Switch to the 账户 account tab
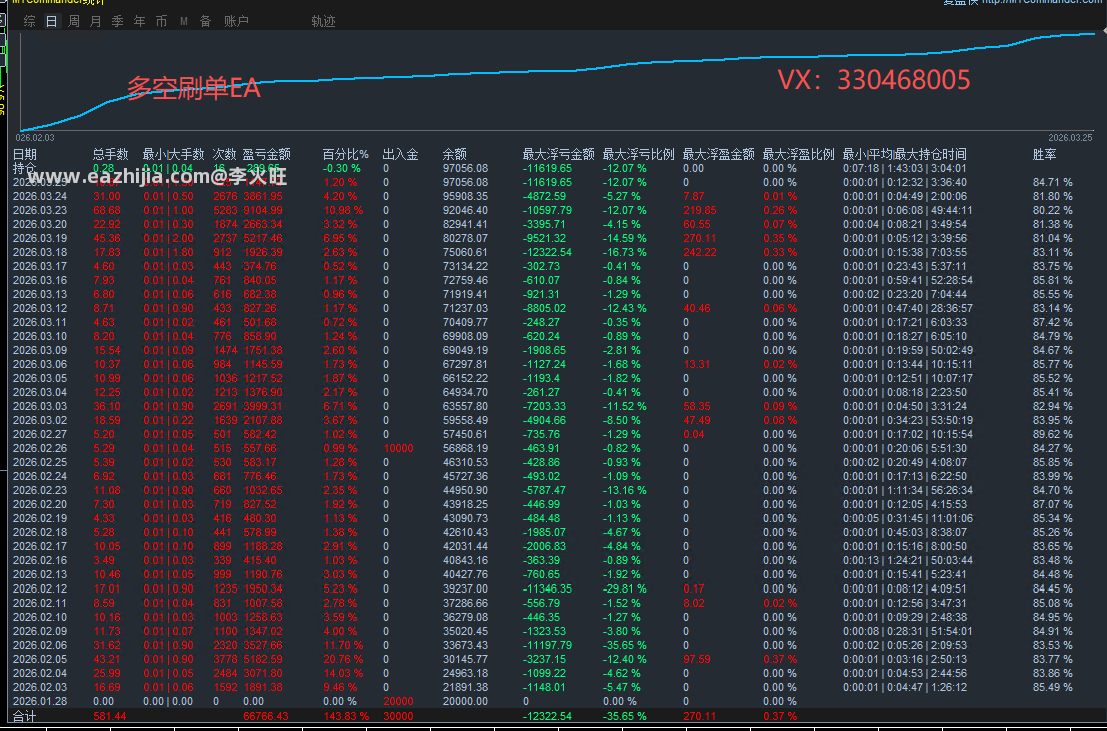The image size is (1107, 731). click(x=237, y=21)
